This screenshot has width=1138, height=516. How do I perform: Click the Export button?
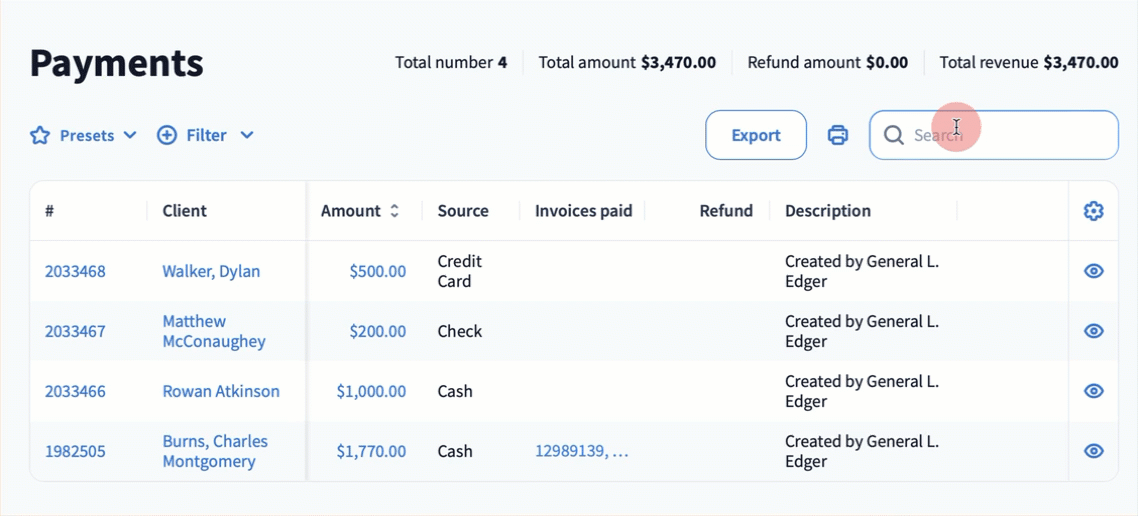coord(755,135)
